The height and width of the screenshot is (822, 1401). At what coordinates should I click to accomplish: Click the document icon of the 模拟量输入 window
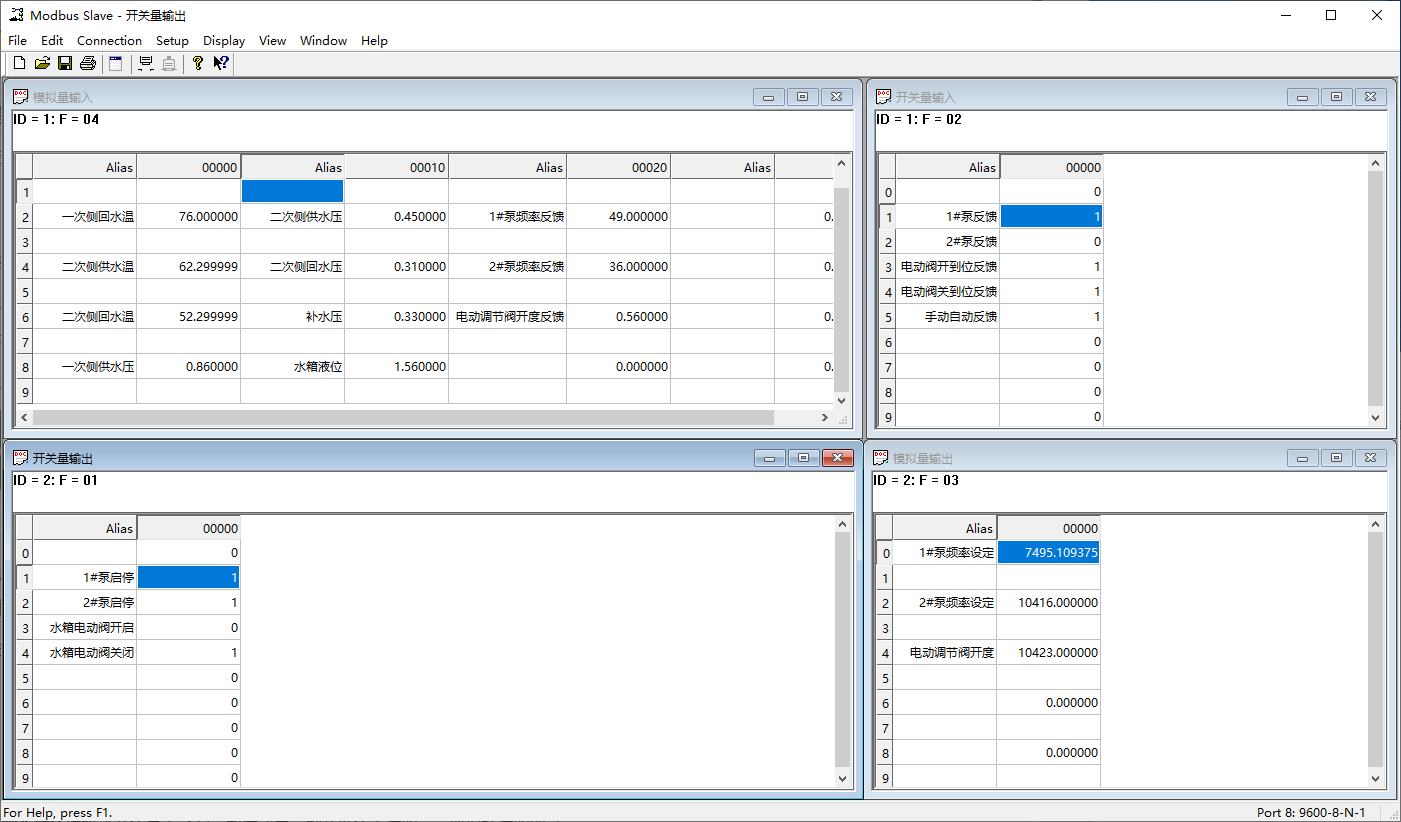[20, 97]
